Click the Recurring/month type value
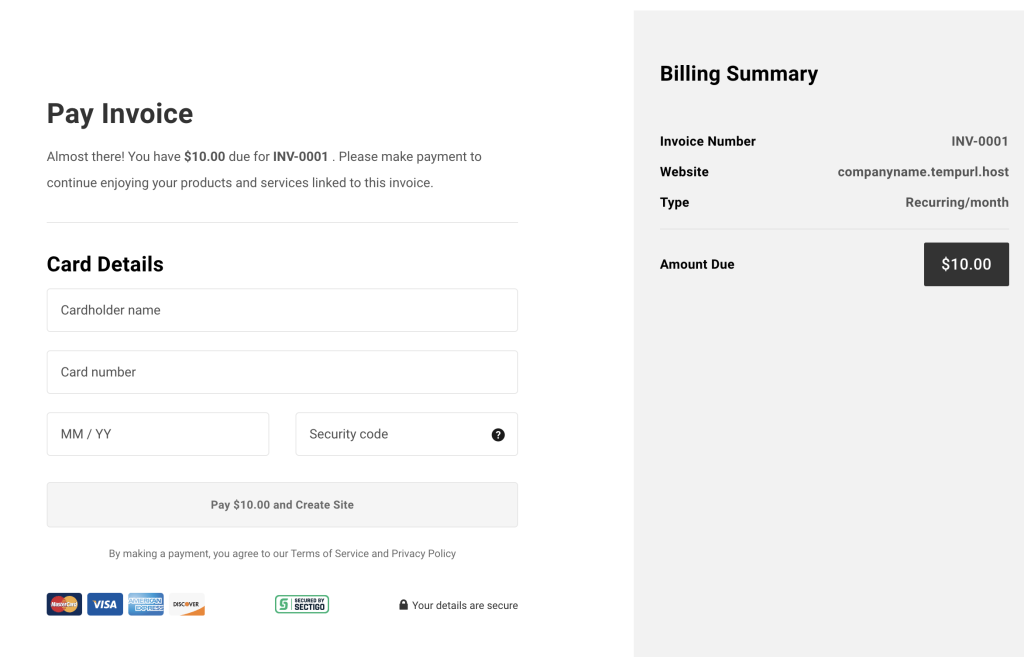The width and height of the screenshot is (1024, 657). point(957,202)
